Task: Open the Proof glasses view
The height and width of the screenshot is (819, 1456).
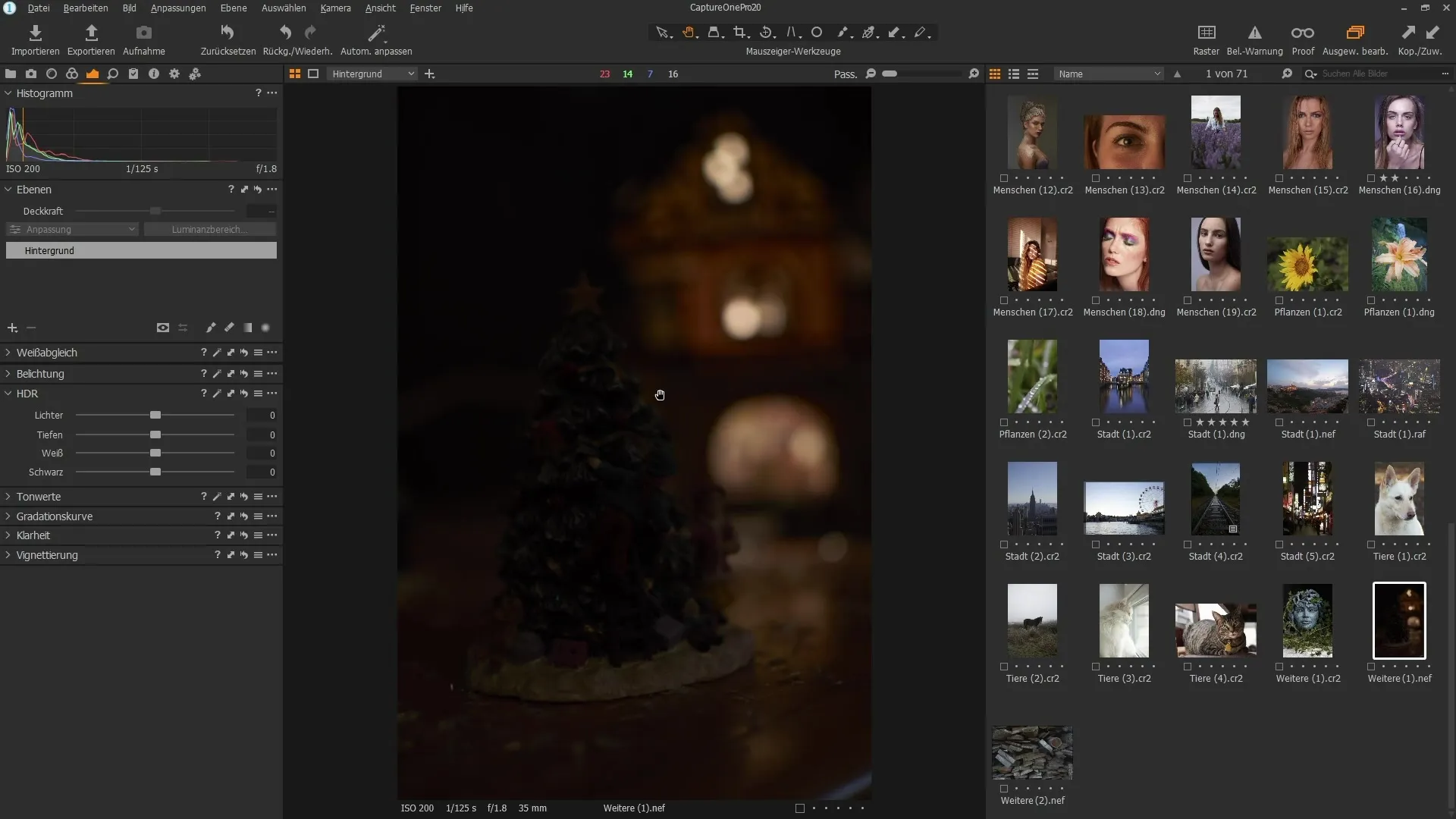Action: pos(1302,33)
